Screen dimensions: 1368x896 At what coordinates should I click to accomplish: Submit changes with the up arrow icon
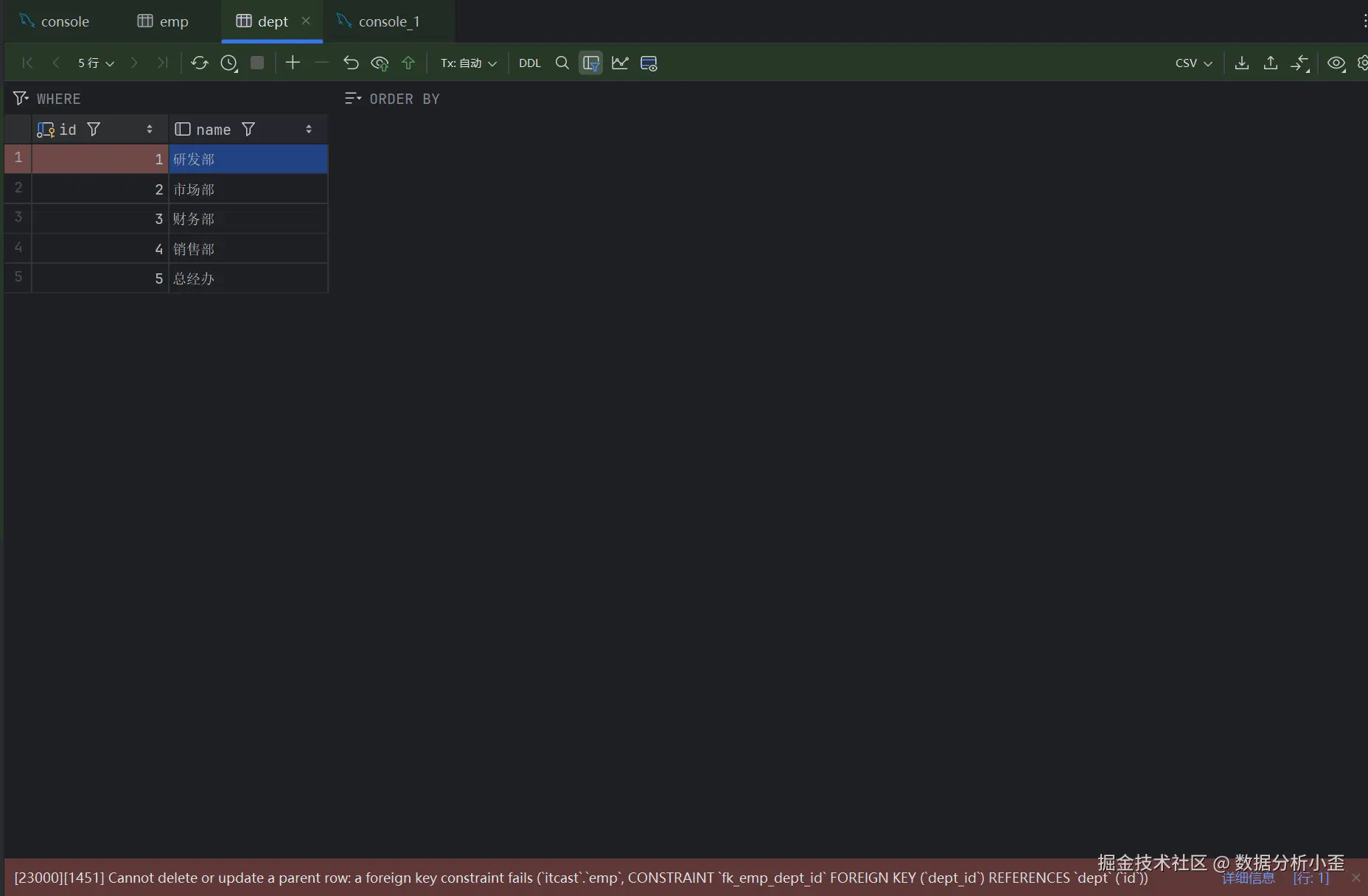(408, 63)
